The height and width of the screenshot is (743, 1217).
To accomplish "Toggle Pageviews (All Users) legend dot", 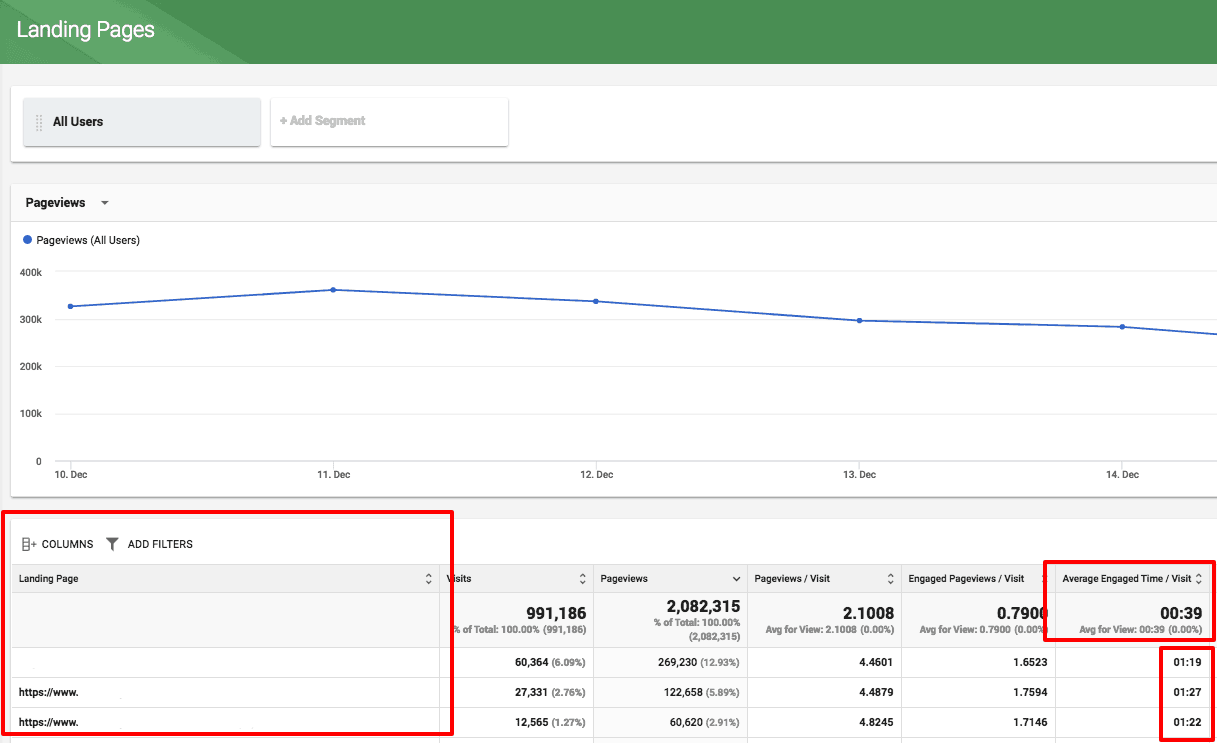I will pos(27,240).
